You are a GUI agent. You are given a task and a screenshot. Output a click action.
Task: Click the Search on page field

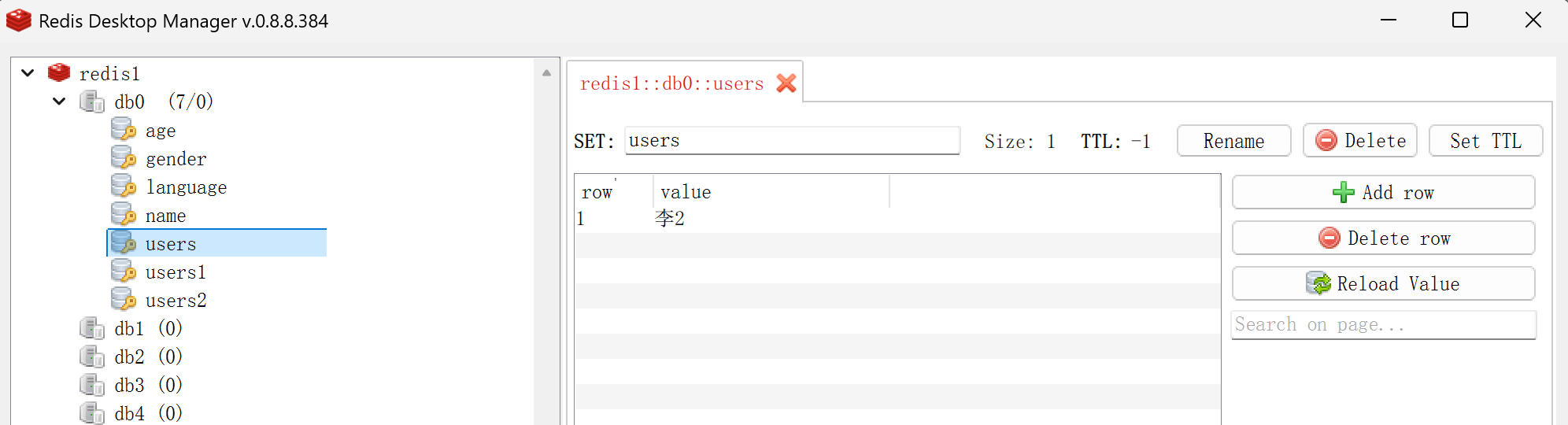pyautogui.click(x=1383, y=324)
